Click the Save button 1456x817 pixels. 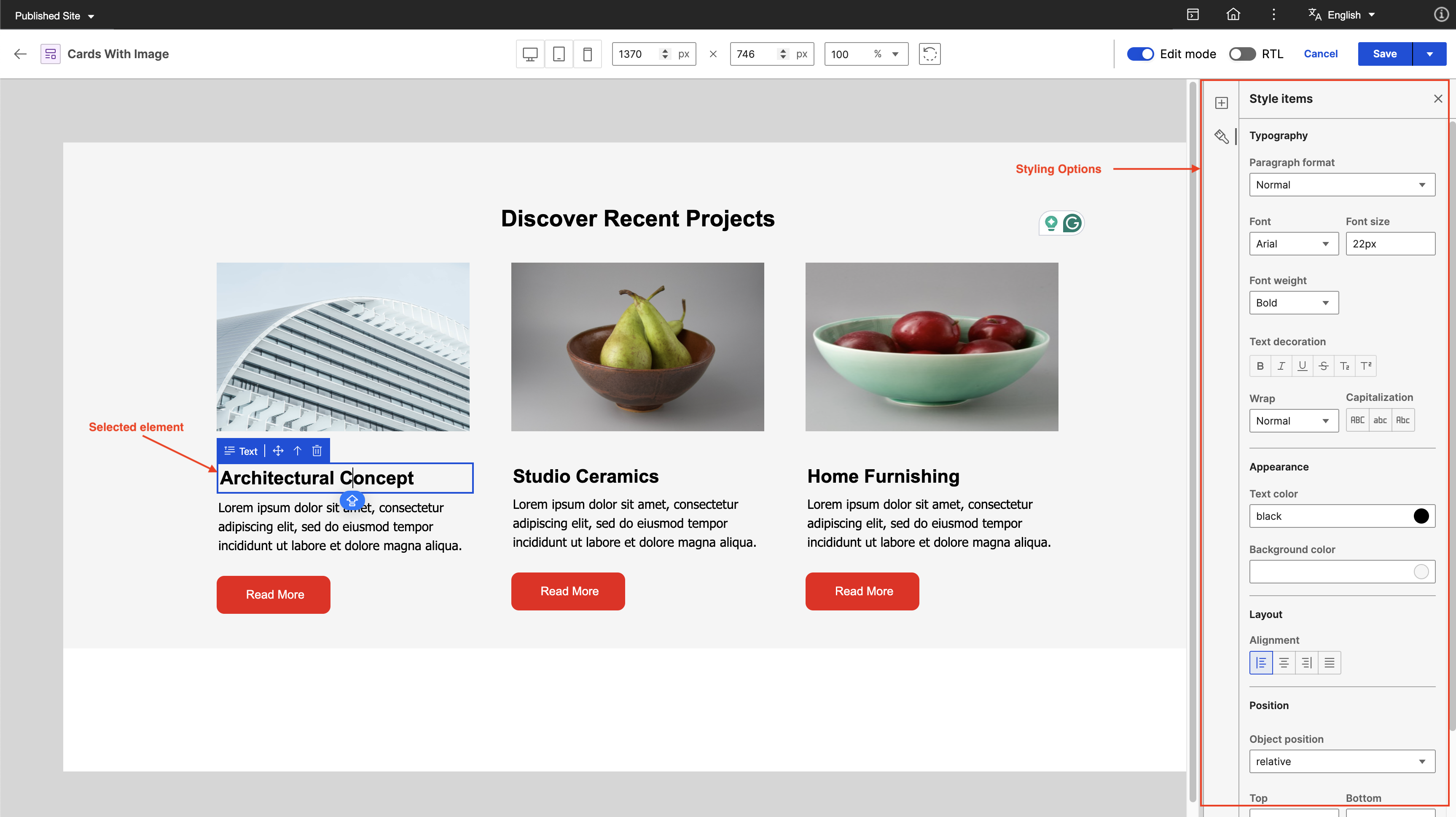point(1384,54)
